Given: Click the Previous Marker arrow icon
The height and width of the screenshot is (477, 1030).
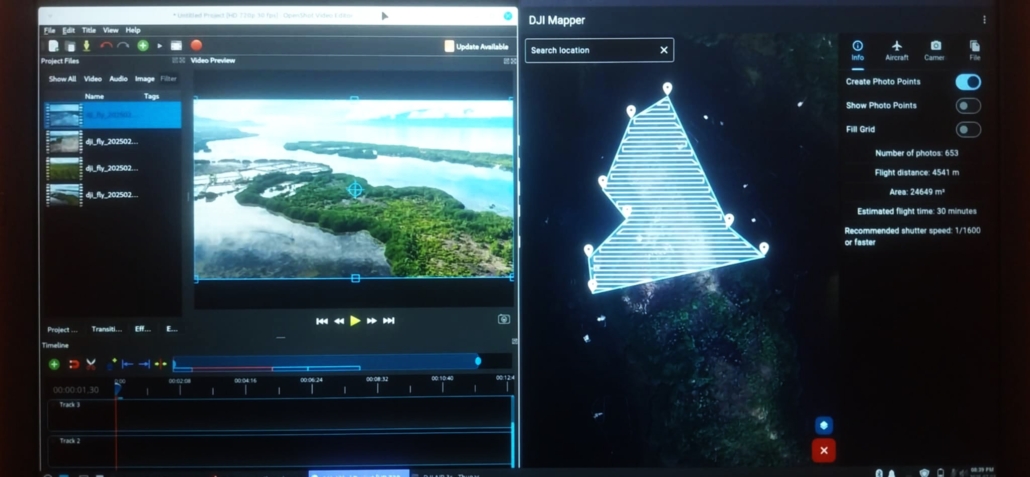Looking at the screenshot, I should [x=127, y=364].
